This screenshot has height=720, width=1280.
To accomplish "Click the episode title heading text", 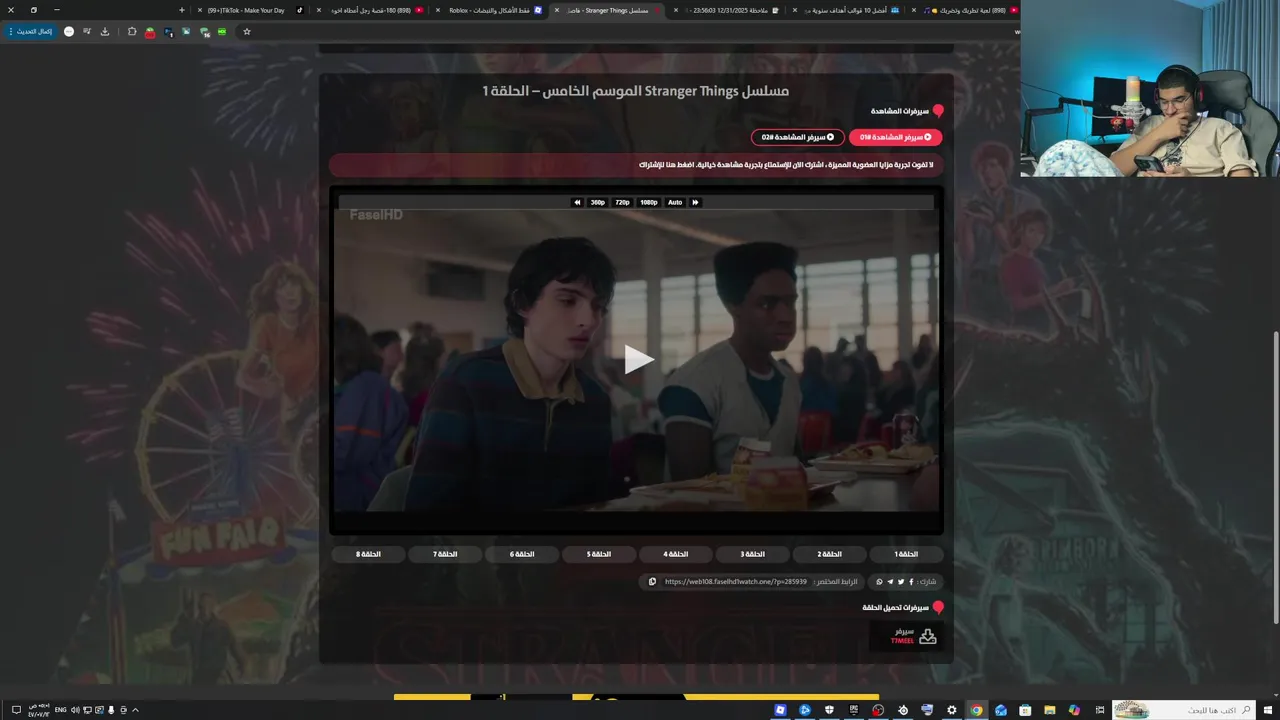I will [x=636, y=91].
